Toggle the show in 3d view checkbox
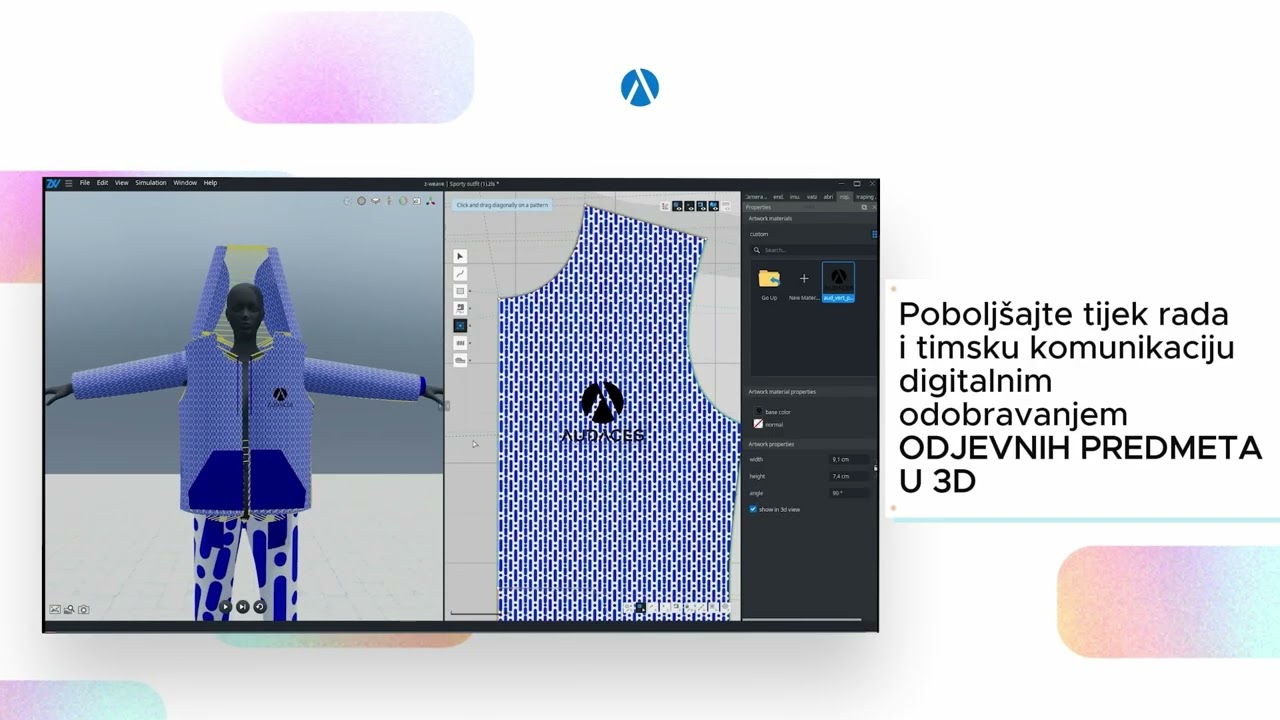1280x720 pixels. coord(753,509)
